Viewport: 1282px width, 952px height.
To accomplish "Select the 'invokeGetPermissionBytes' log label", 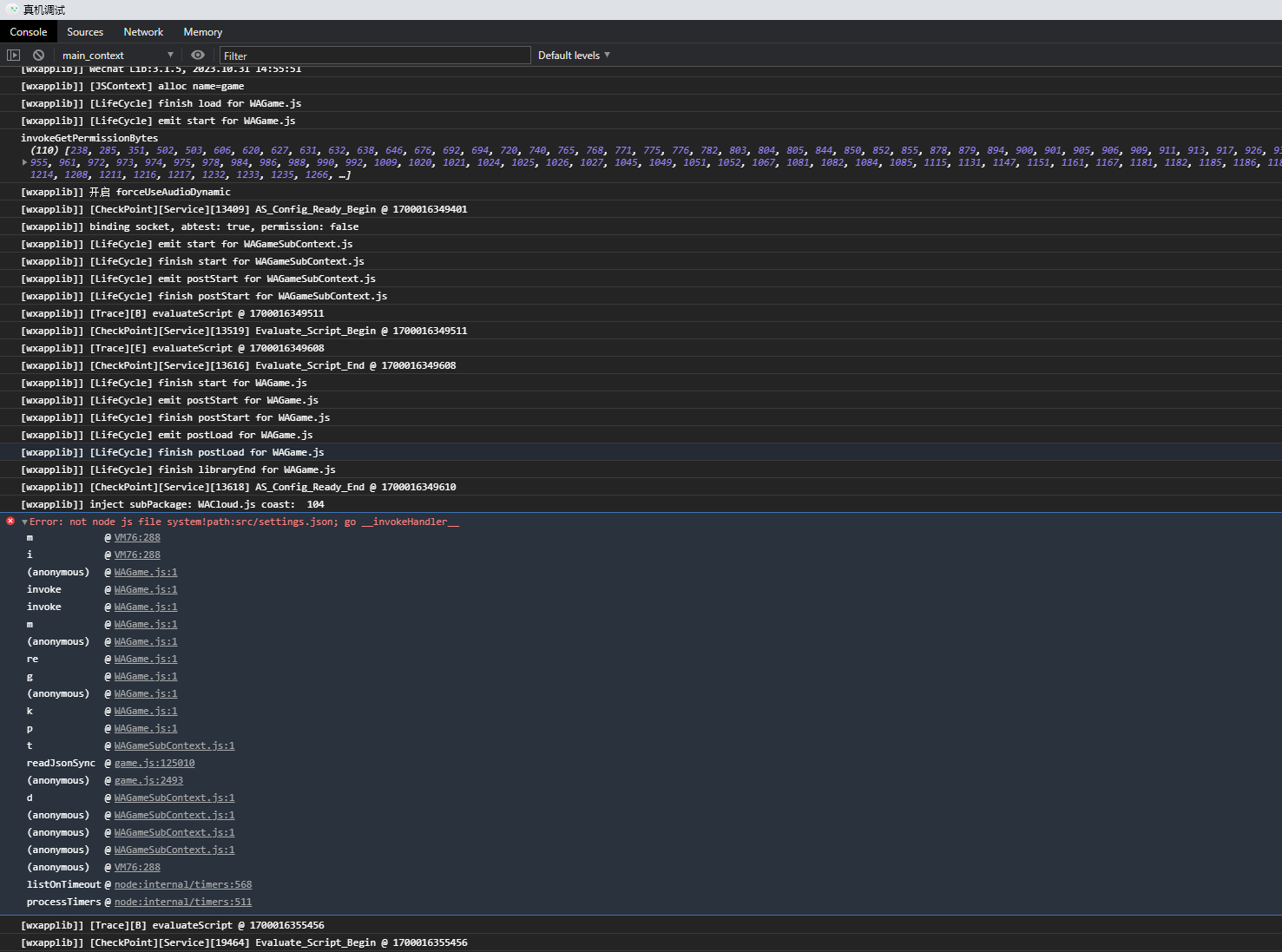I will [89, 138].
